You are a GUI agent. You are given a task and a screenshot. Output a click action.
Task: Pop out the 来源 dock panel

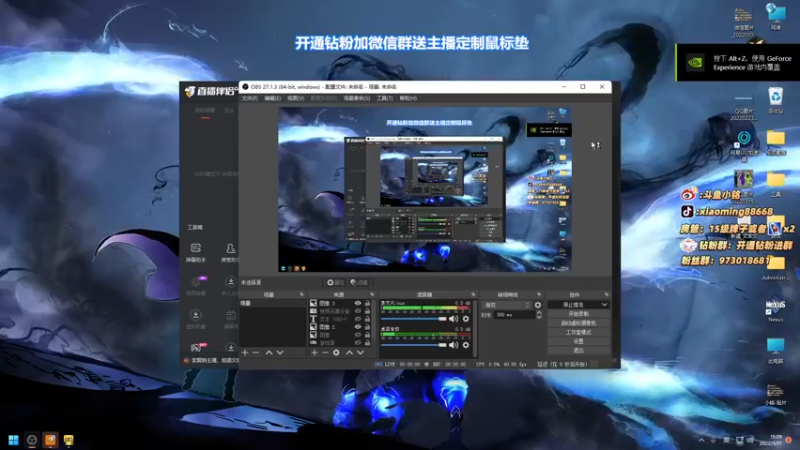[371, 294]
